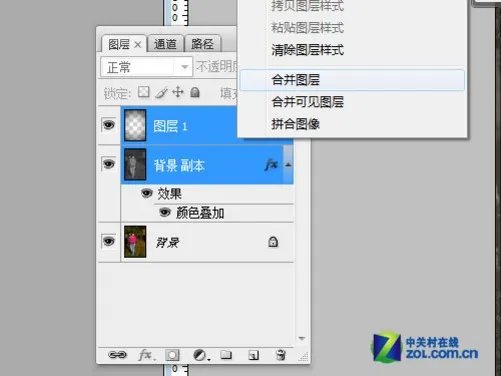Hide the 背景 副本 layer
Screen dimensions: 501x376
tap(109, 164)
